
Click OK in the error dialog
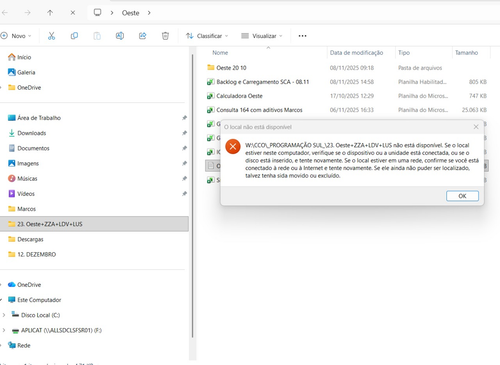462,196
